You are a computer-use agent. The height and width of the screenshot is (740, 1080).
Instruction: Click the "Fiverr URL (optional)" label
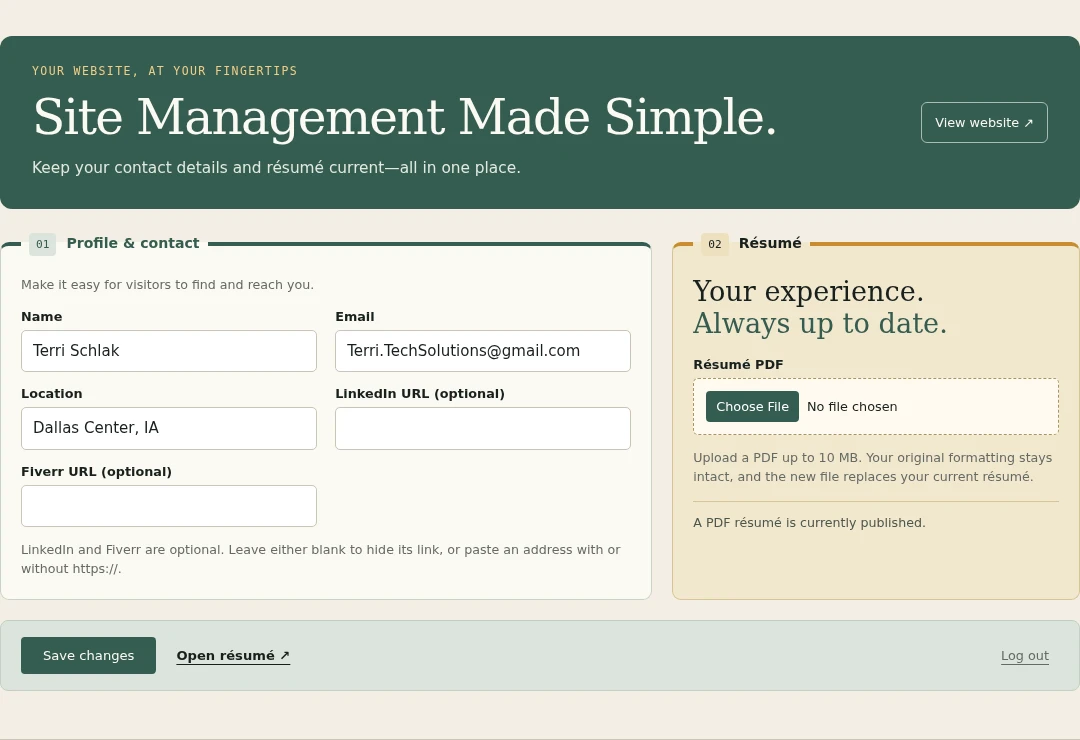96,471
